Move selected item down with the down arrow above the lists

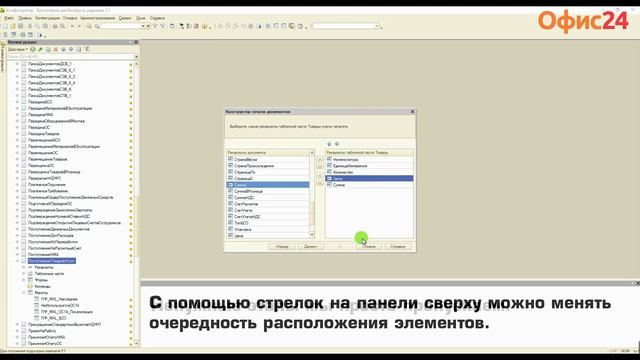[x=337, y=144]
